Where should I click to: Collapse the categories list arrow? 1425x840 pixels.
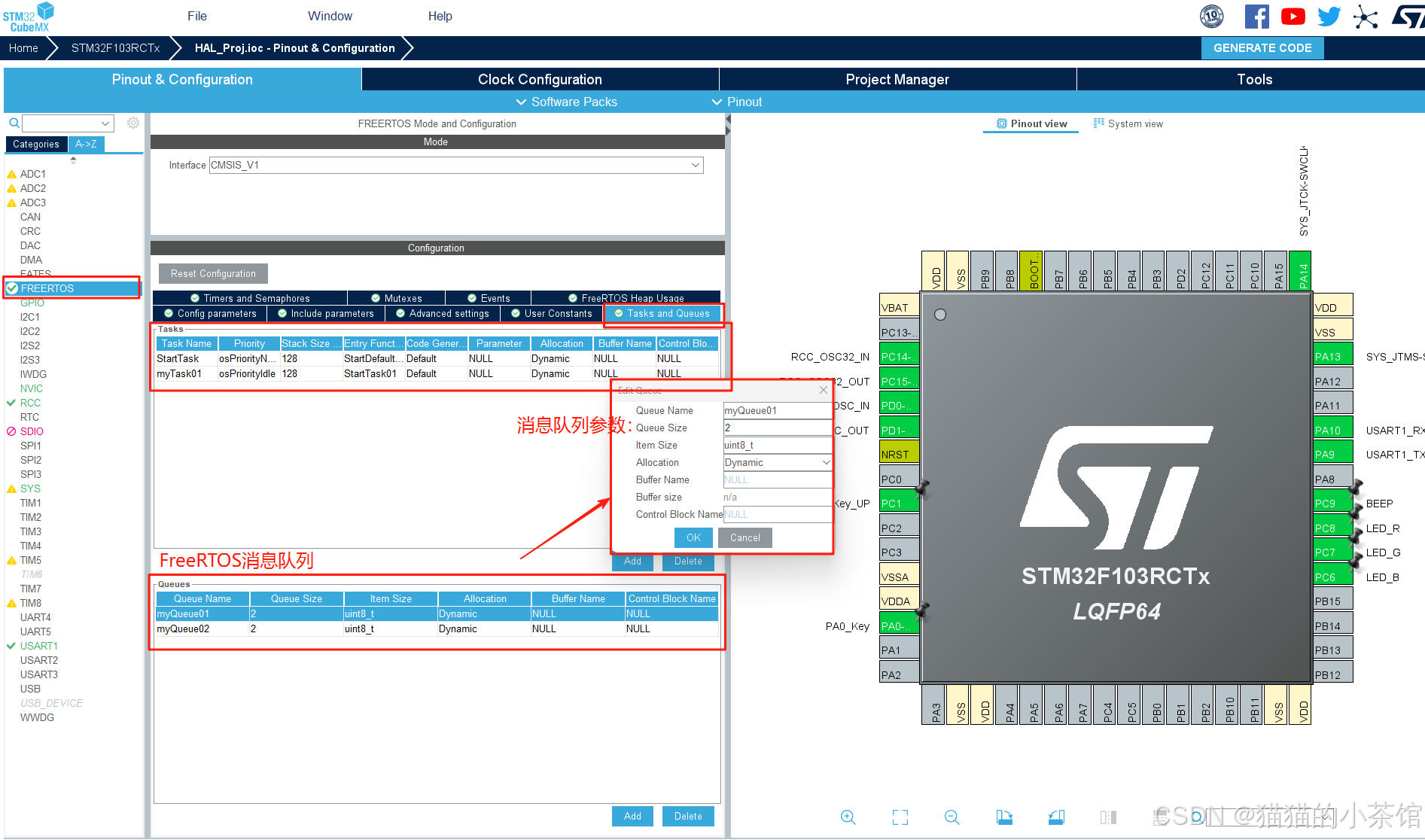[73, 160]
